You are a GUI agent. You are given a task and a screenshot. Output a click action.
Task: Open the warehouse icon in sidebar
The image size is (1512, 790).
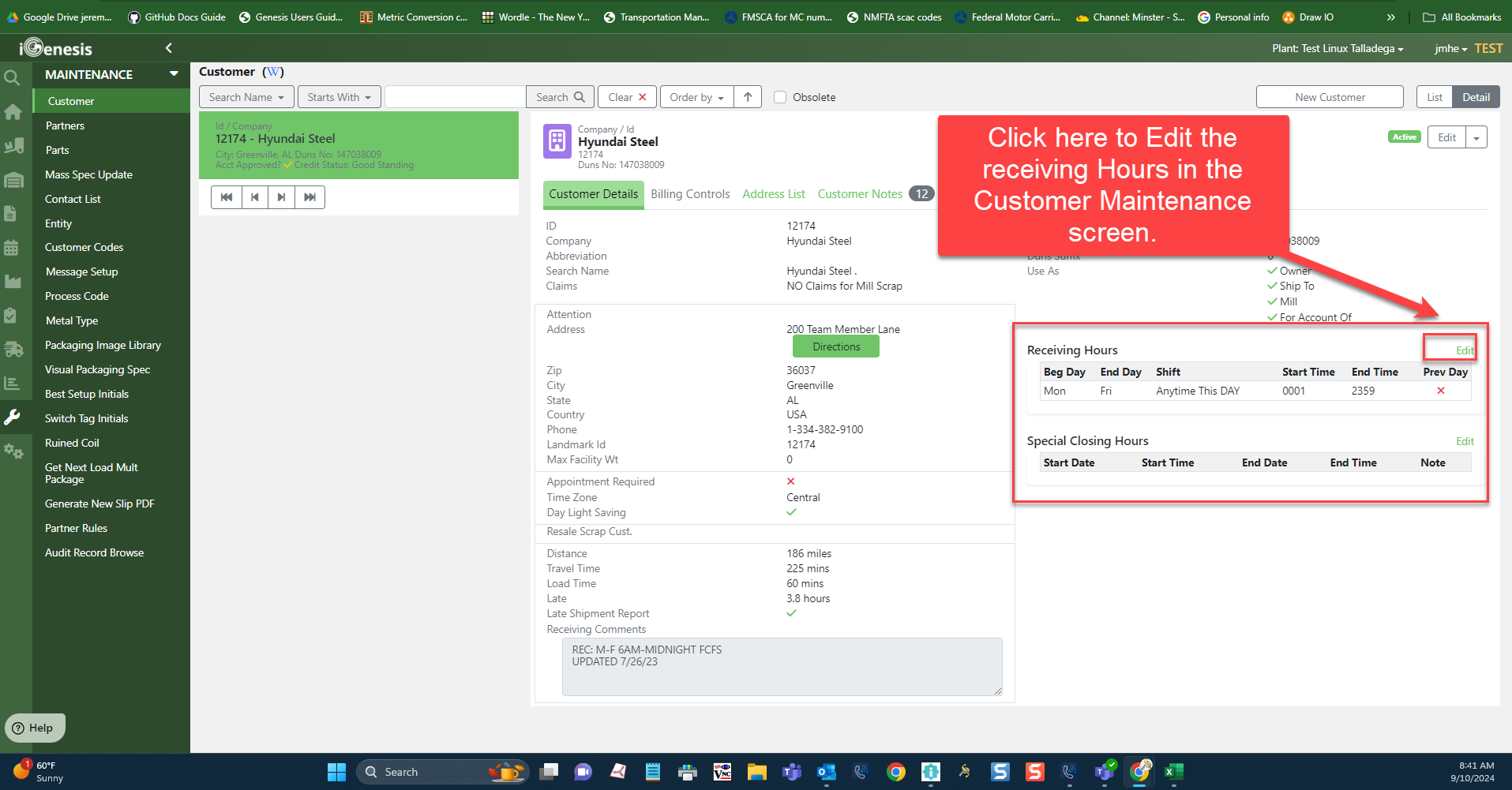[x=13, y=180]
